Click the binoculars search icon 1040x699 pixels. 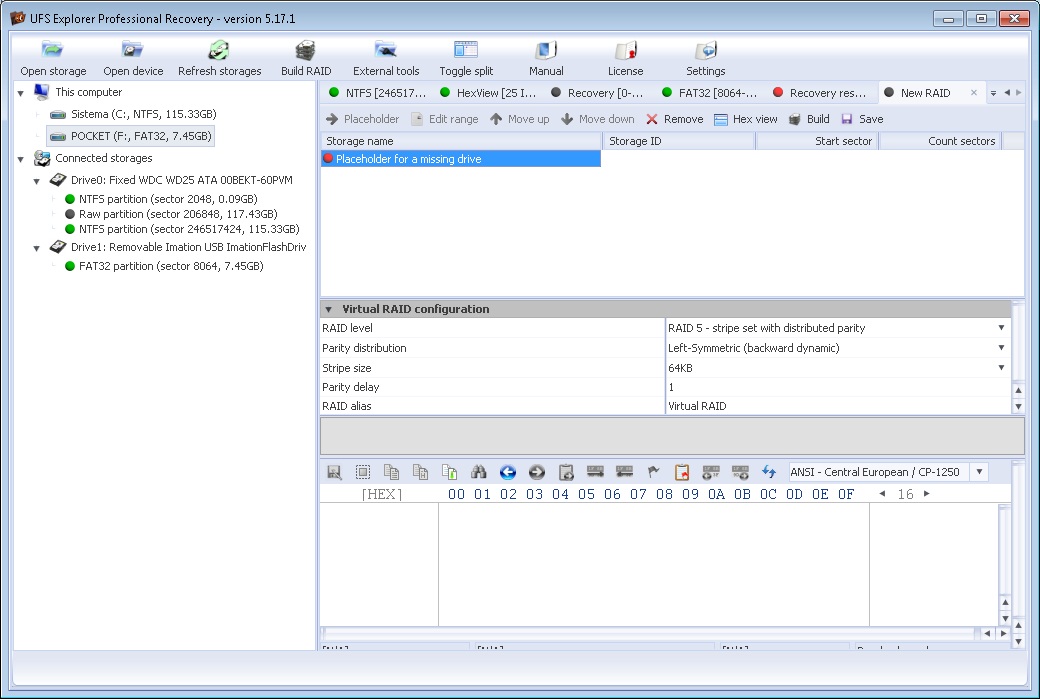(x=478, y=472)
